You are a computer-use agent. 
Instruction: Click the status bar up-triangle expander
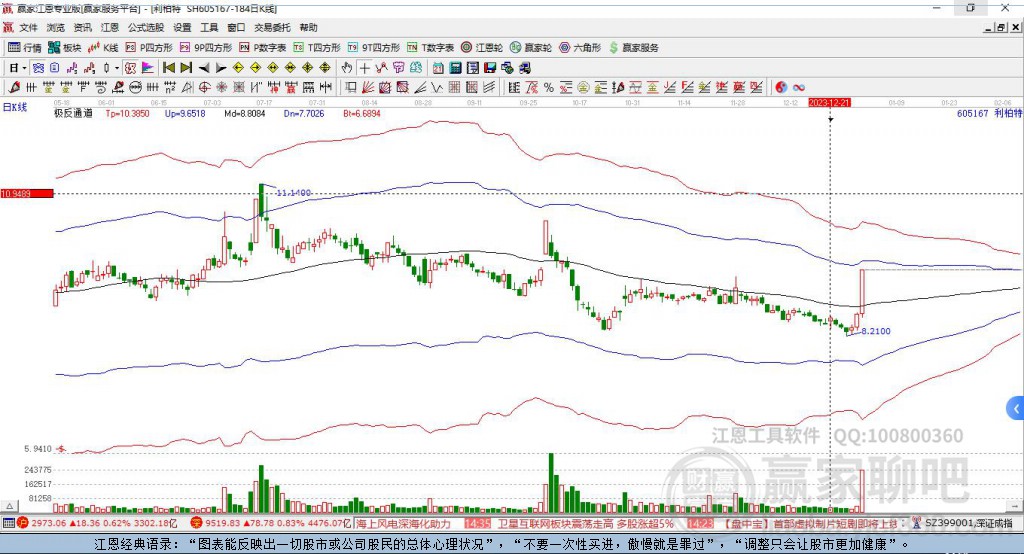(x=10, y=506)
